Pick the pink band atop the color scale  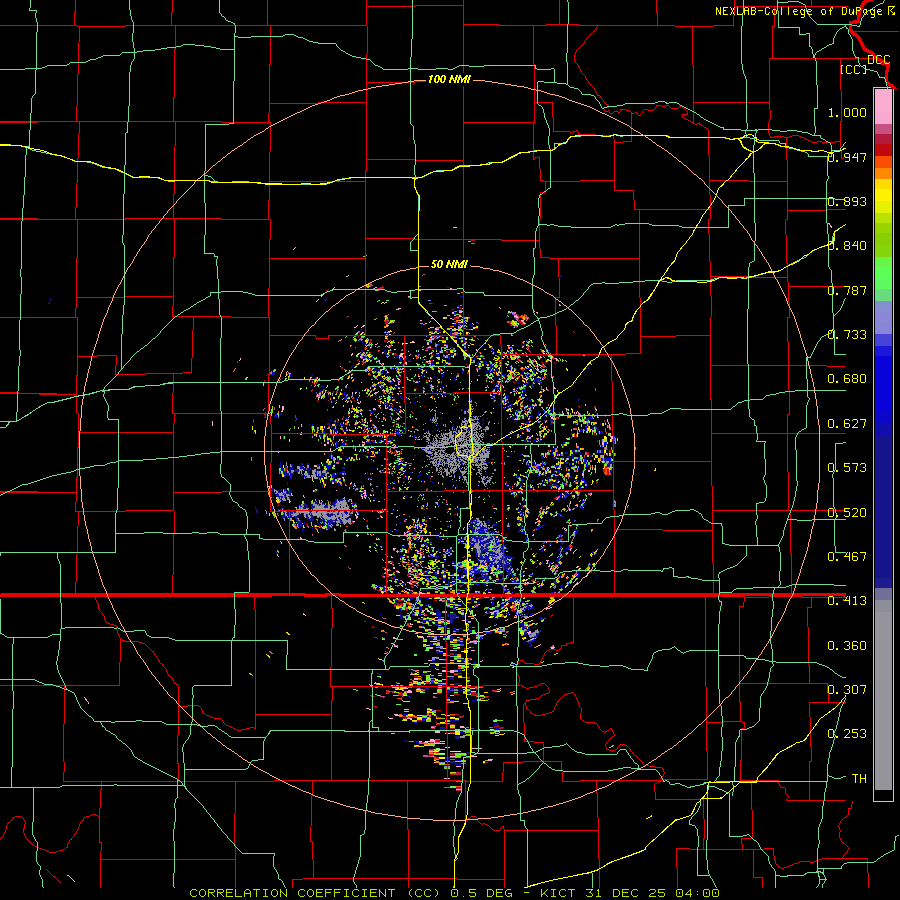883,106
